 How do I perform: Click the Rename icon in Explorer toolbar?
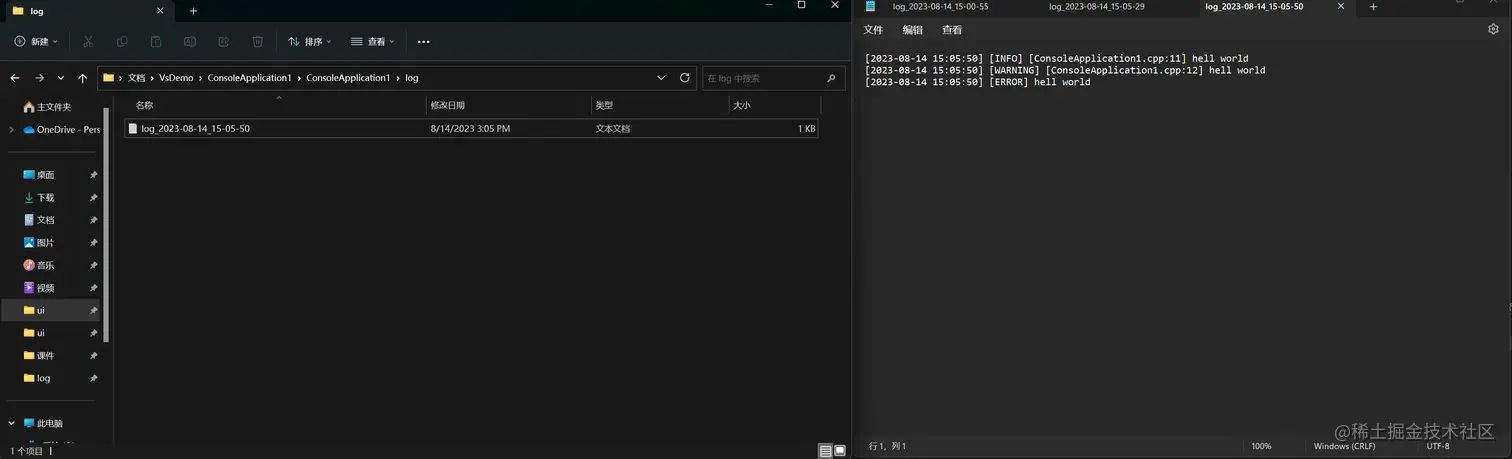coord(190,41)
